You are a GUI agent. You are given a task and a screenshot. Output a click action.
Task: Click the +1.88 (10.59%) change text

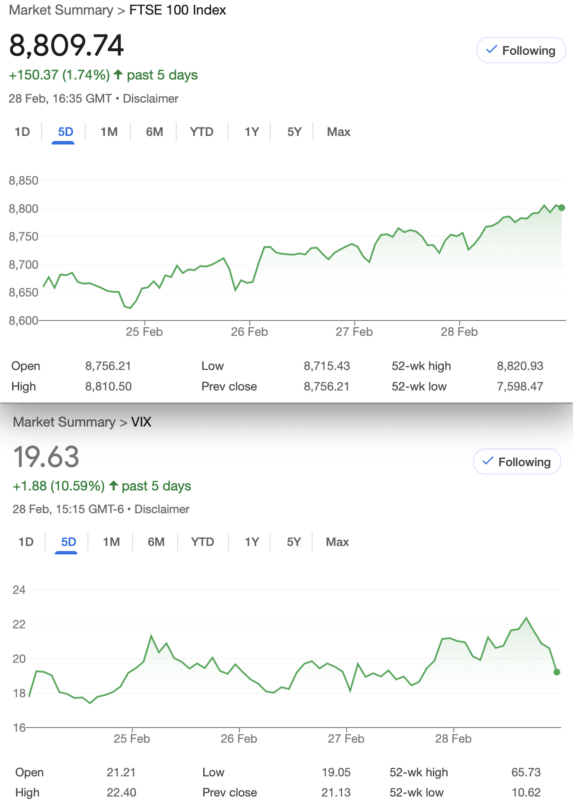(x=59, y=486)
